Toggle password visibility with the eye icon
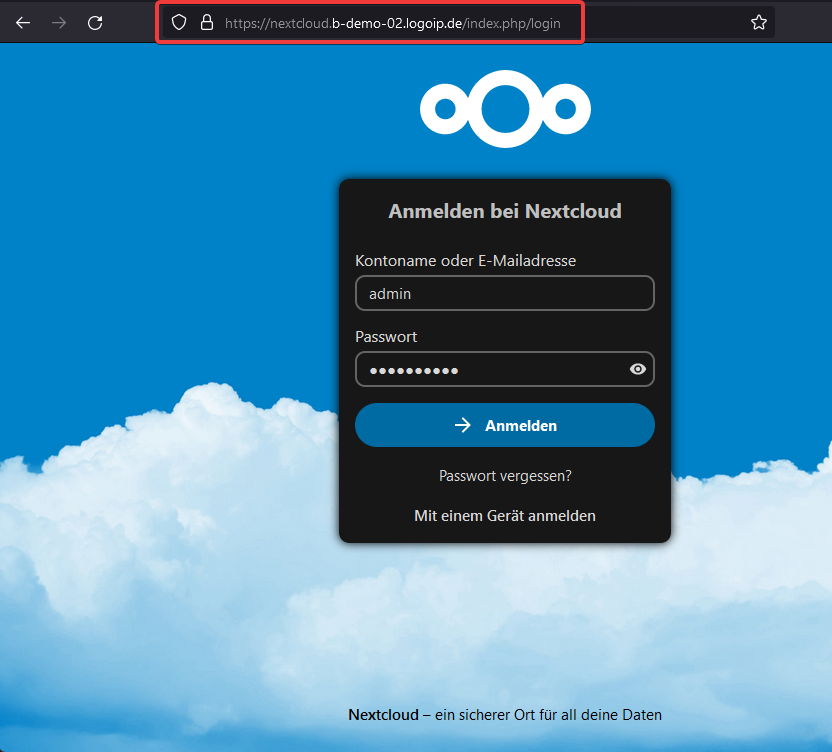 tap(638, 369)
